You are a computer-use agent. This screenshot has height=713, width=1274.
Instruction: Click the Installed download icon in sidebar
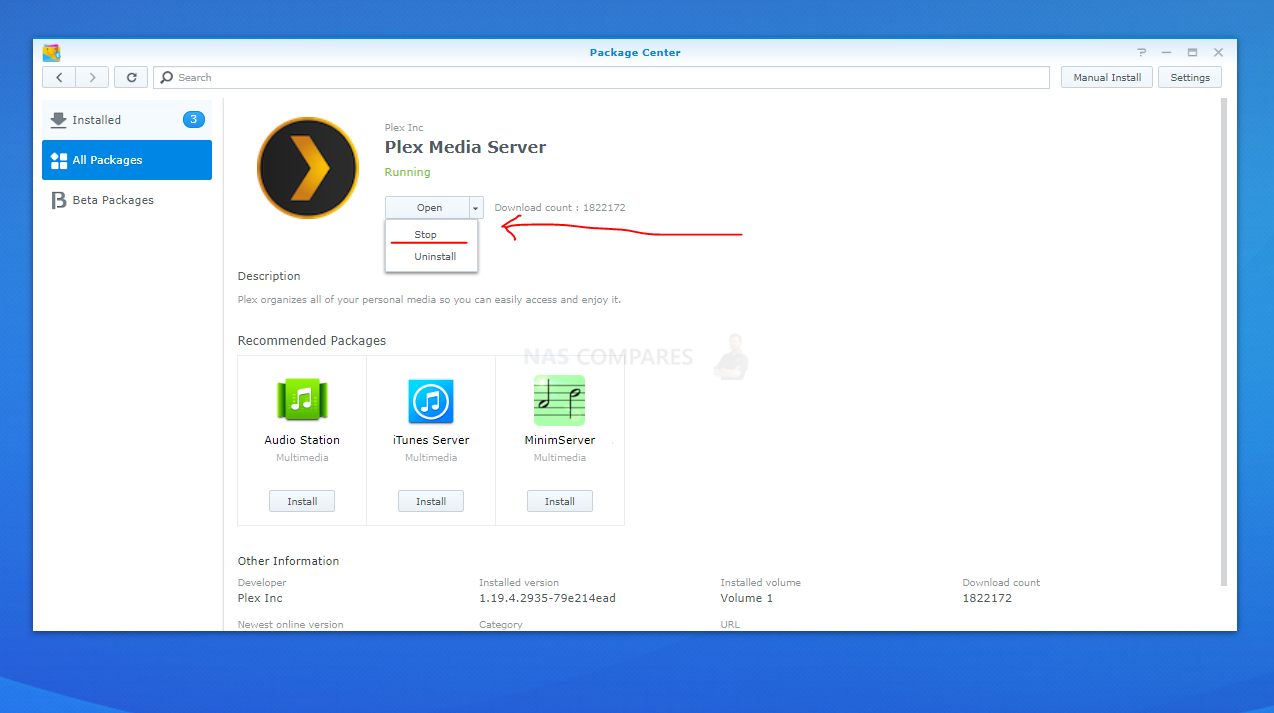59,120
